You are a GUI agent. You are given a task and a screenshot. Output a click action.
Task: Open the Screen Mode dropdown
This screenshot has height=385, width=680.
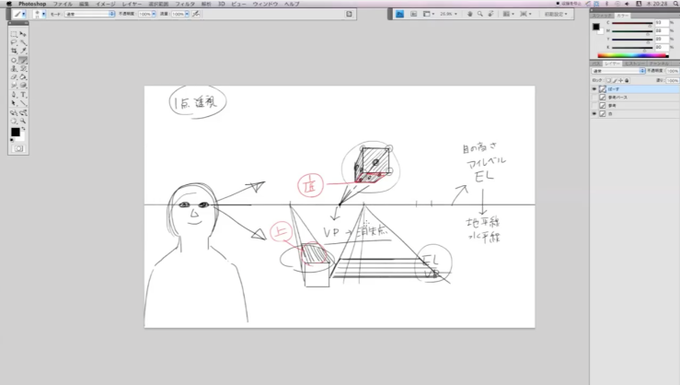click(526, 14)
